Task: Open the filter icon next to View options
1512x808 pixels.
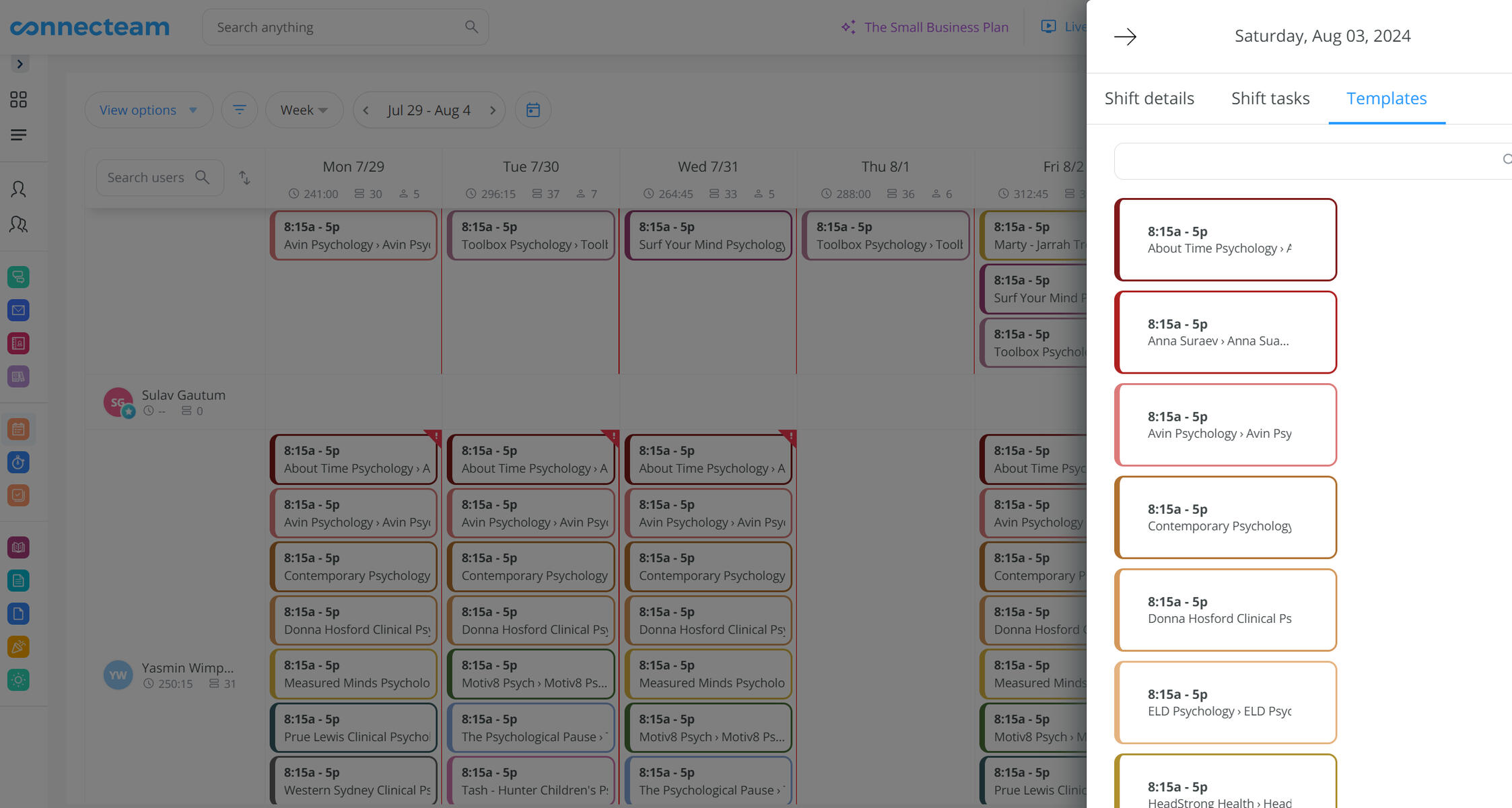Action: (240, 109)
